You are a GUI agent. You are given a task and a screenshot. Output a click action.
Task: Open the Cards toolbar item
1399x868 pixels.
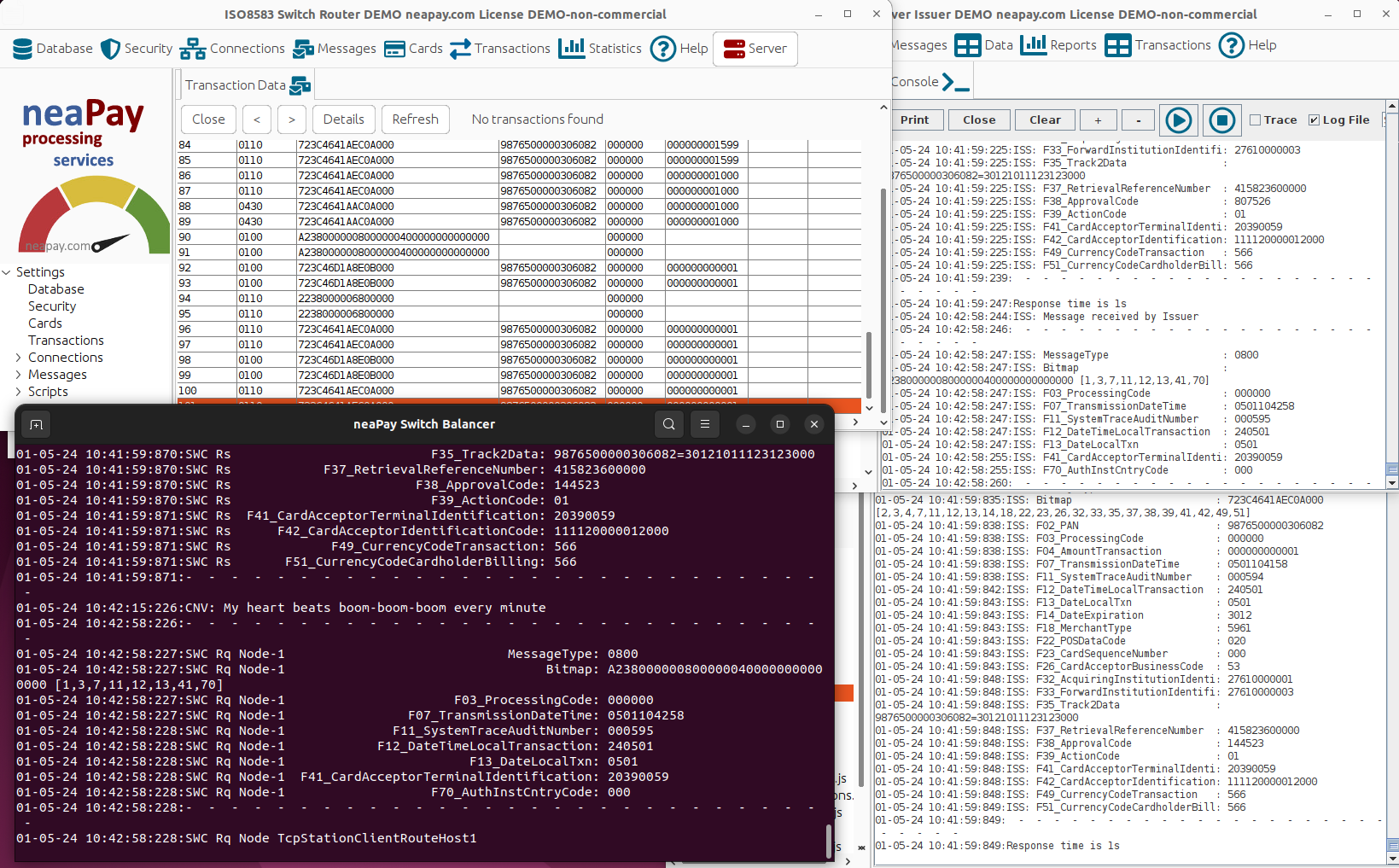(x=413, y=49)
